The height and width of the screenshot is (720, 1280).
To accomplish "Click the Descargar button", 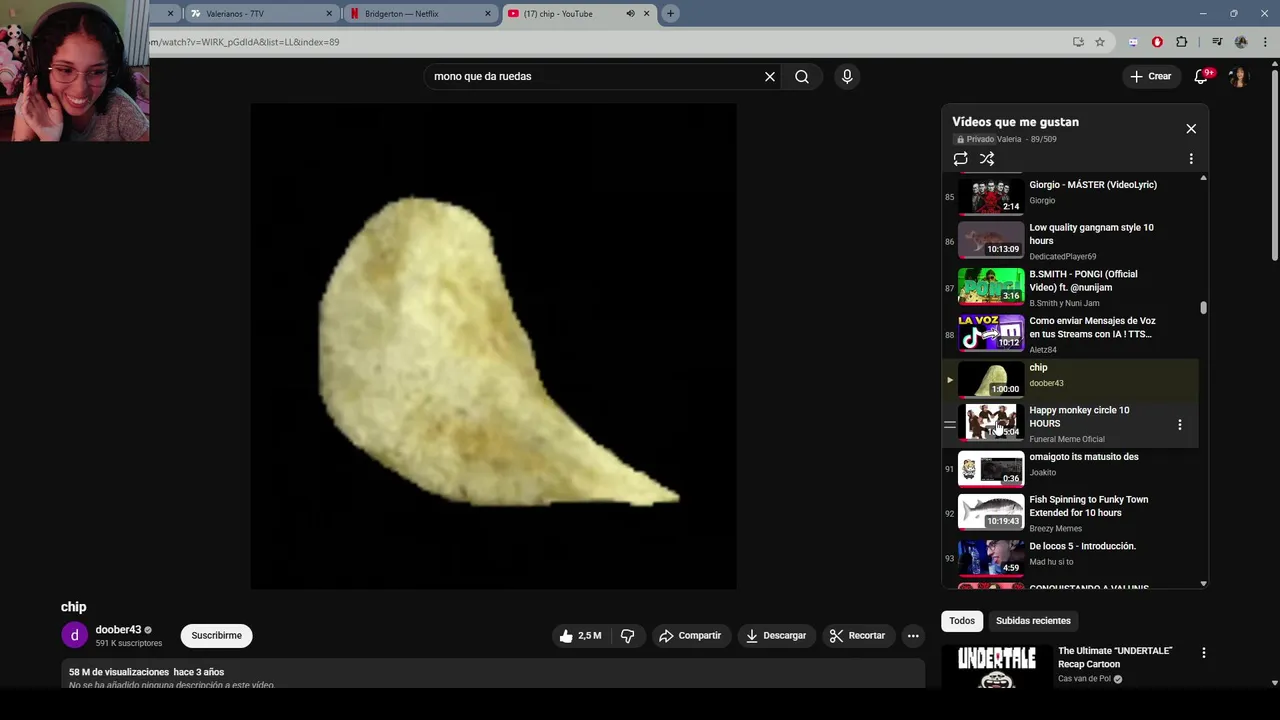I will (775, 636).
